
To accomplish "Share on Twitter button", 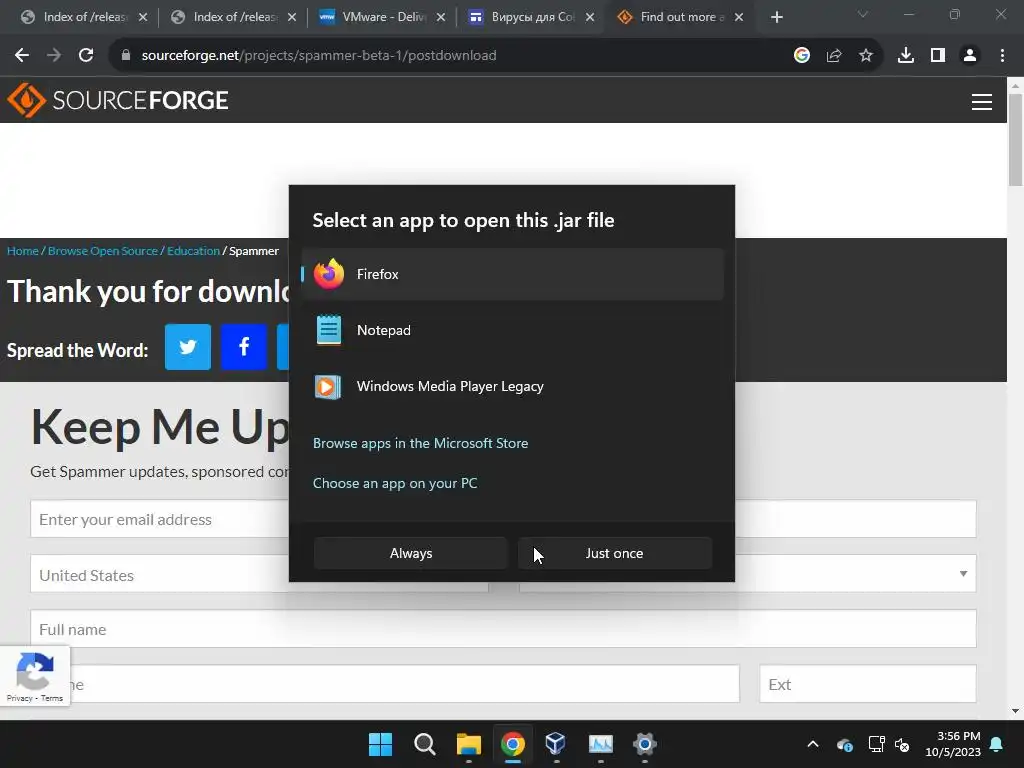I will pos(188,347).
